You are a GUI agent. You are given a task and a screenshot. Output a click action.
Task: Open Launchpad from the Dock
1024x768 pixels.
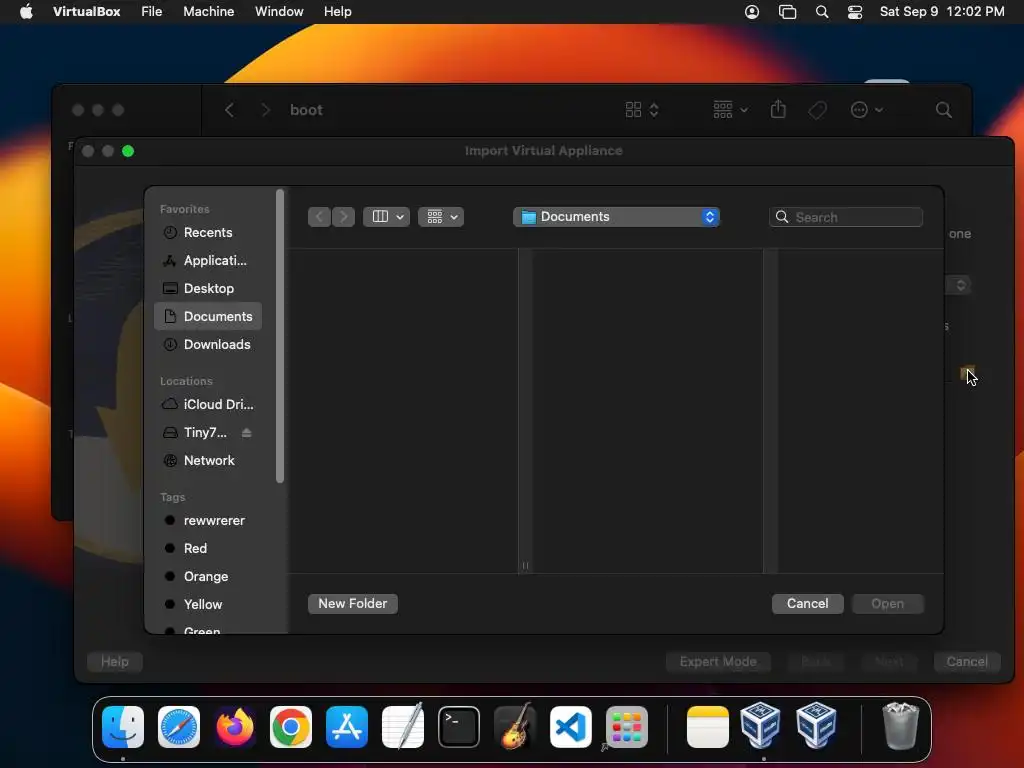tap(627, 726)
